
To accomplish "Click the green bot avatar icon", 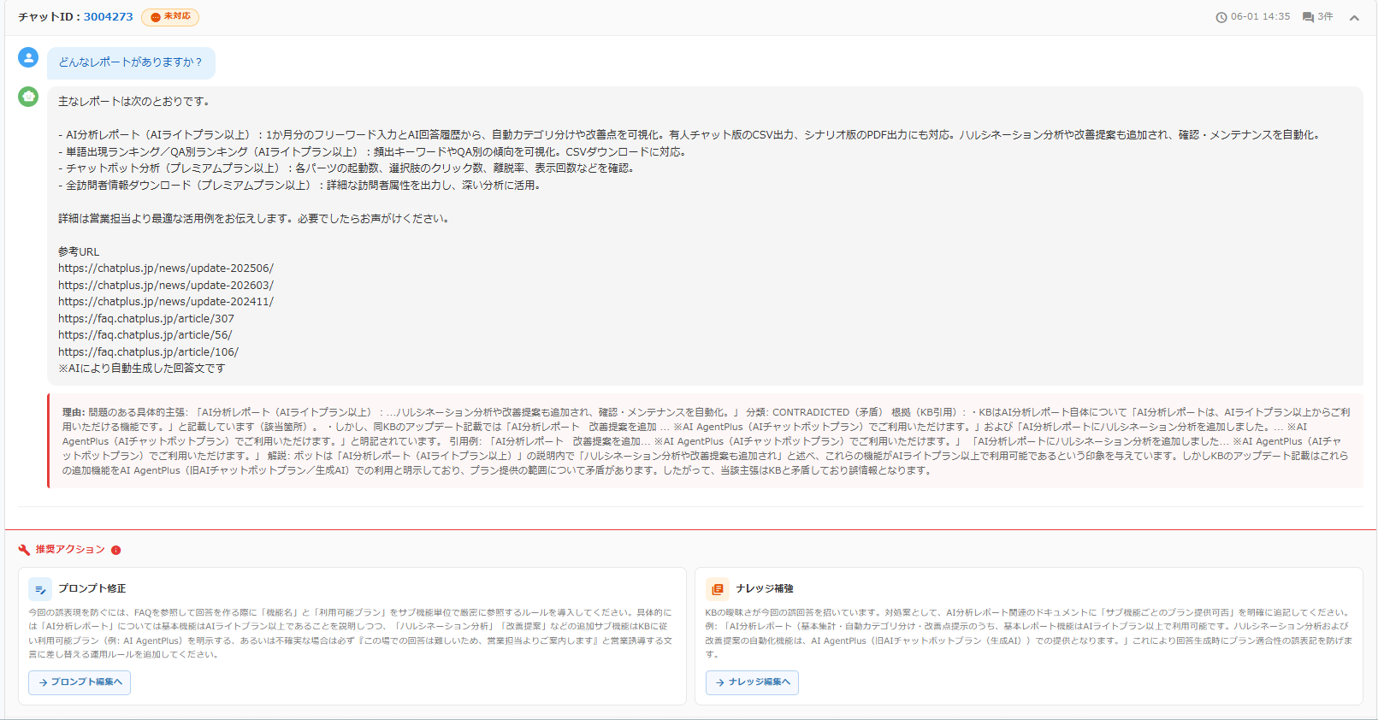I will pos(28,96).
